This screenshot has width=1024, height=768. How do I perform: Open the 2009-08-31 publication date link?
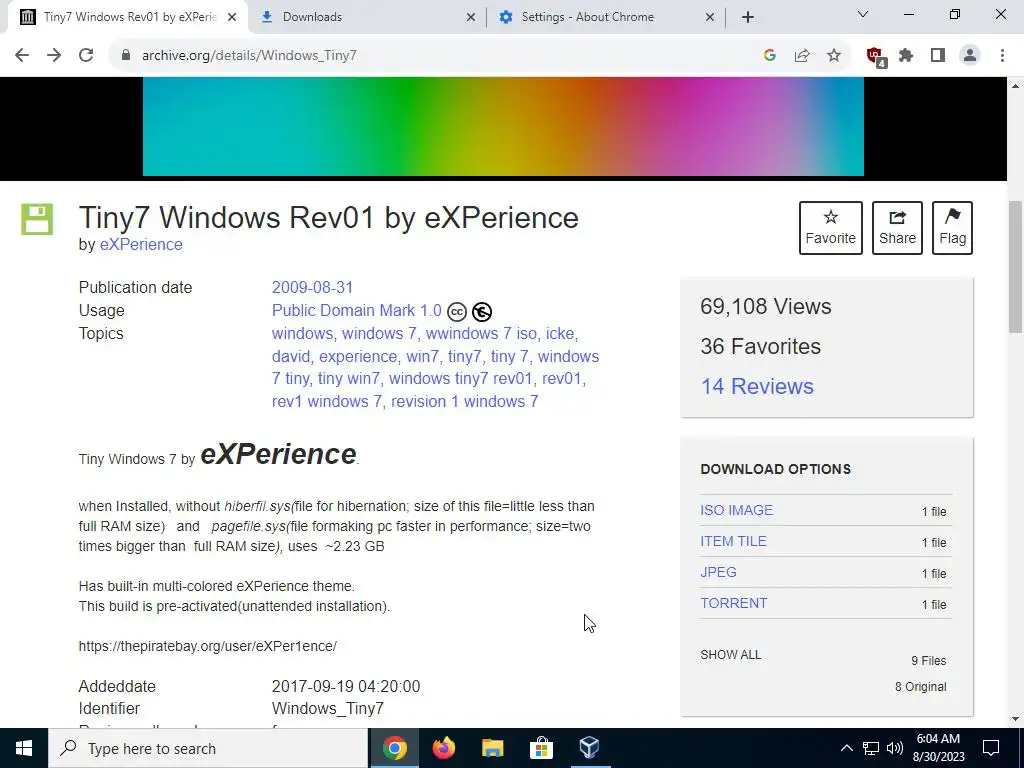coord(312,287)
